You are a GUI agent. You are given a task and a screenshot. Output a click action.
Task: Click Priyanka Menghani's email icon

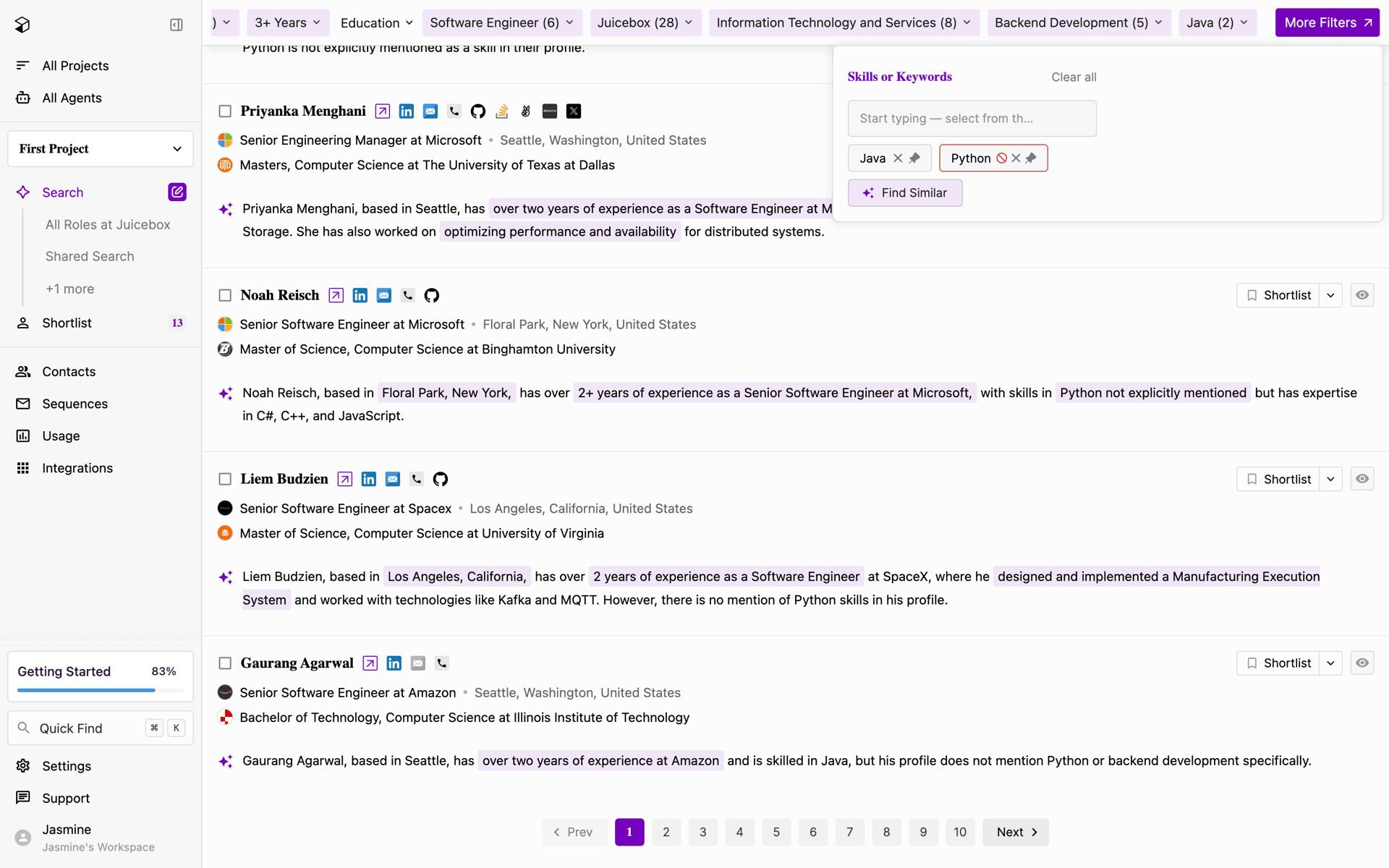click(430, 111)
